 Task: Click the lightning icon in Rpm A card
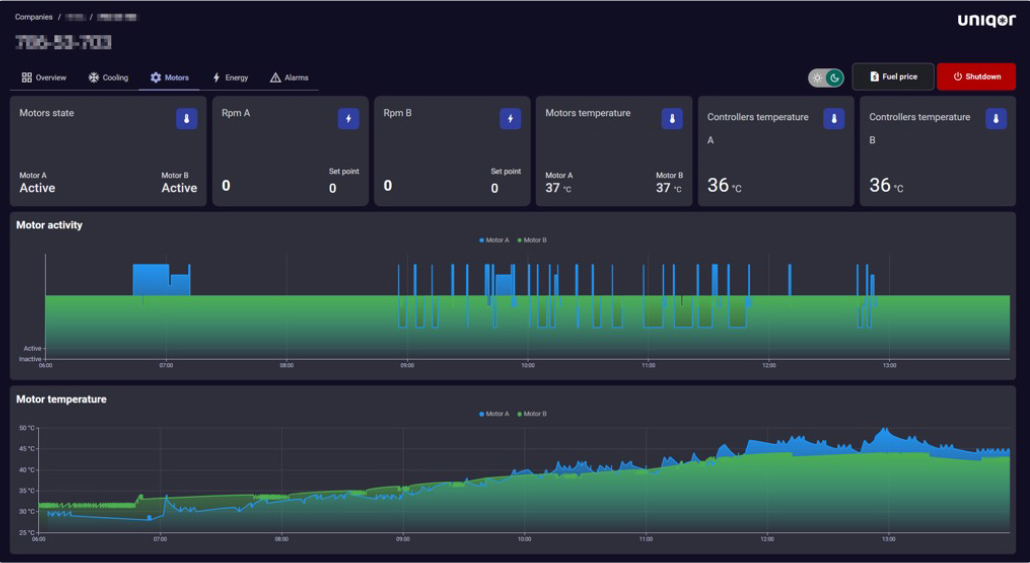[x=348, y=119]
